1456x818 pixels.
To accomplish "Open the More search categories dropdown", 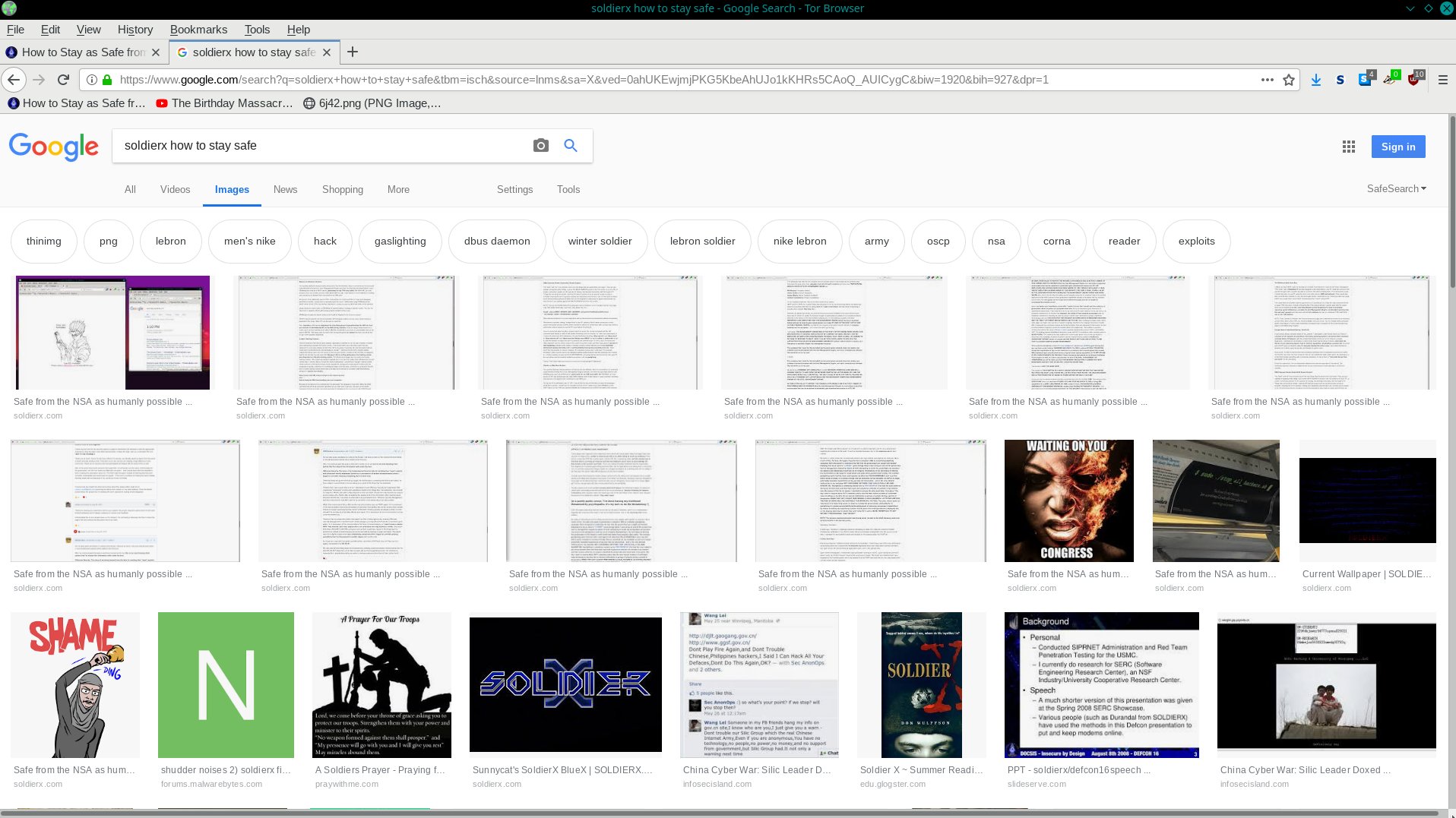I will 398,190.
